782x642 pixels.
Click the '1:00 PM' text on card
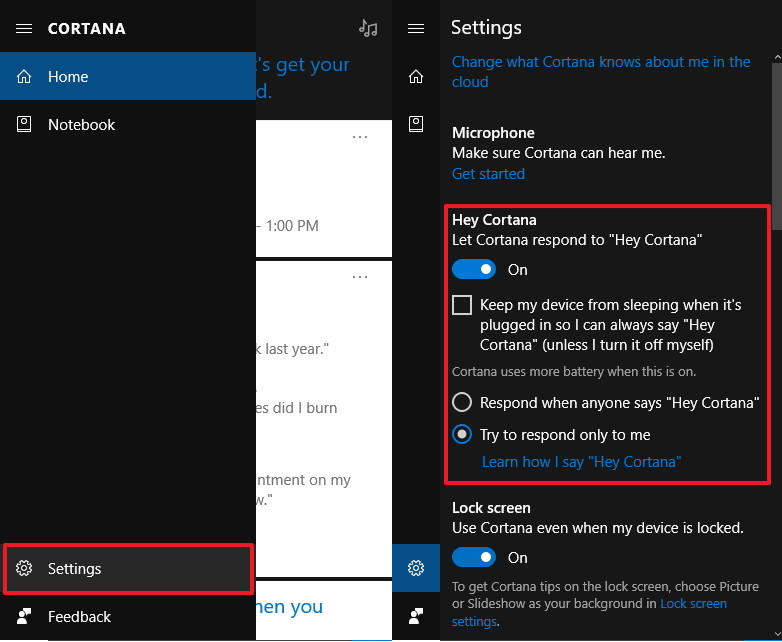click(292, 226)
